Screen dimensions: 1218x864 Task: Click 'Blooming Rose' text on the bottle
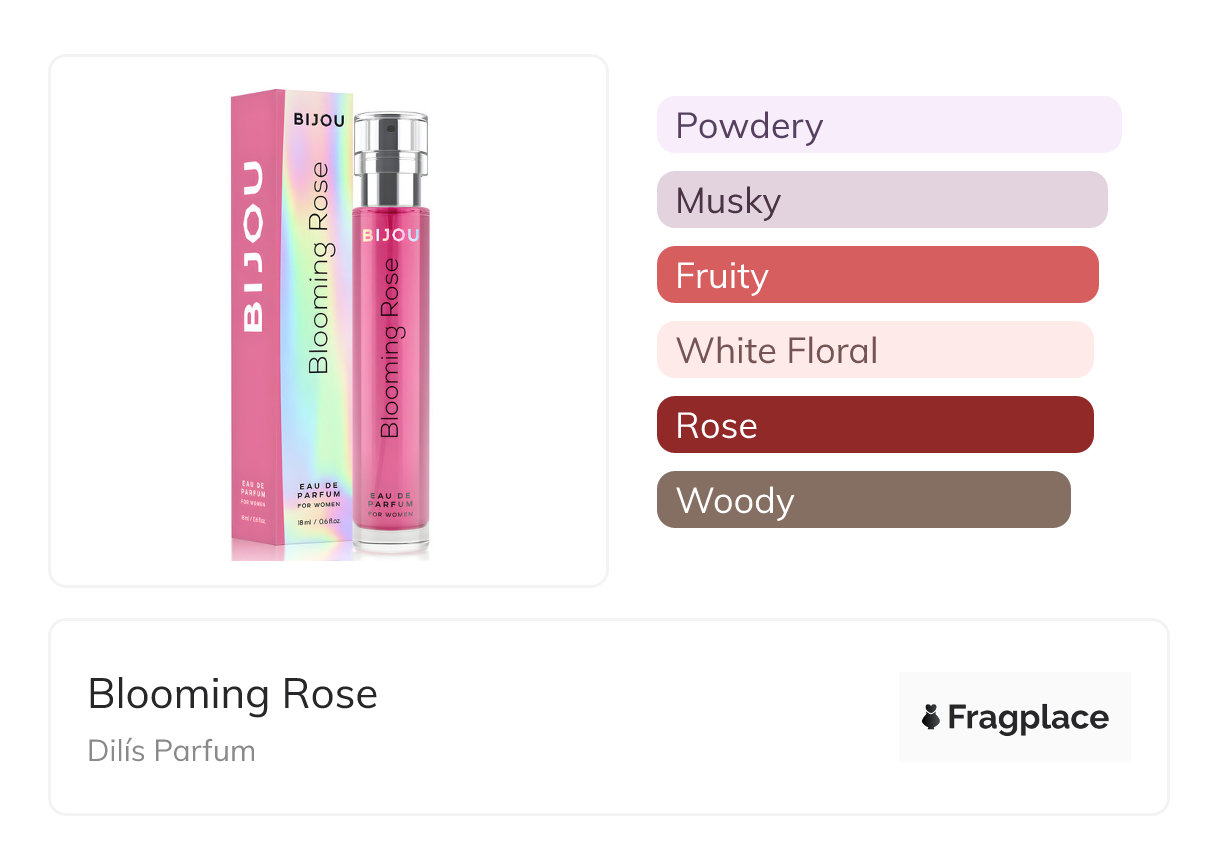(x=390, y=348)
